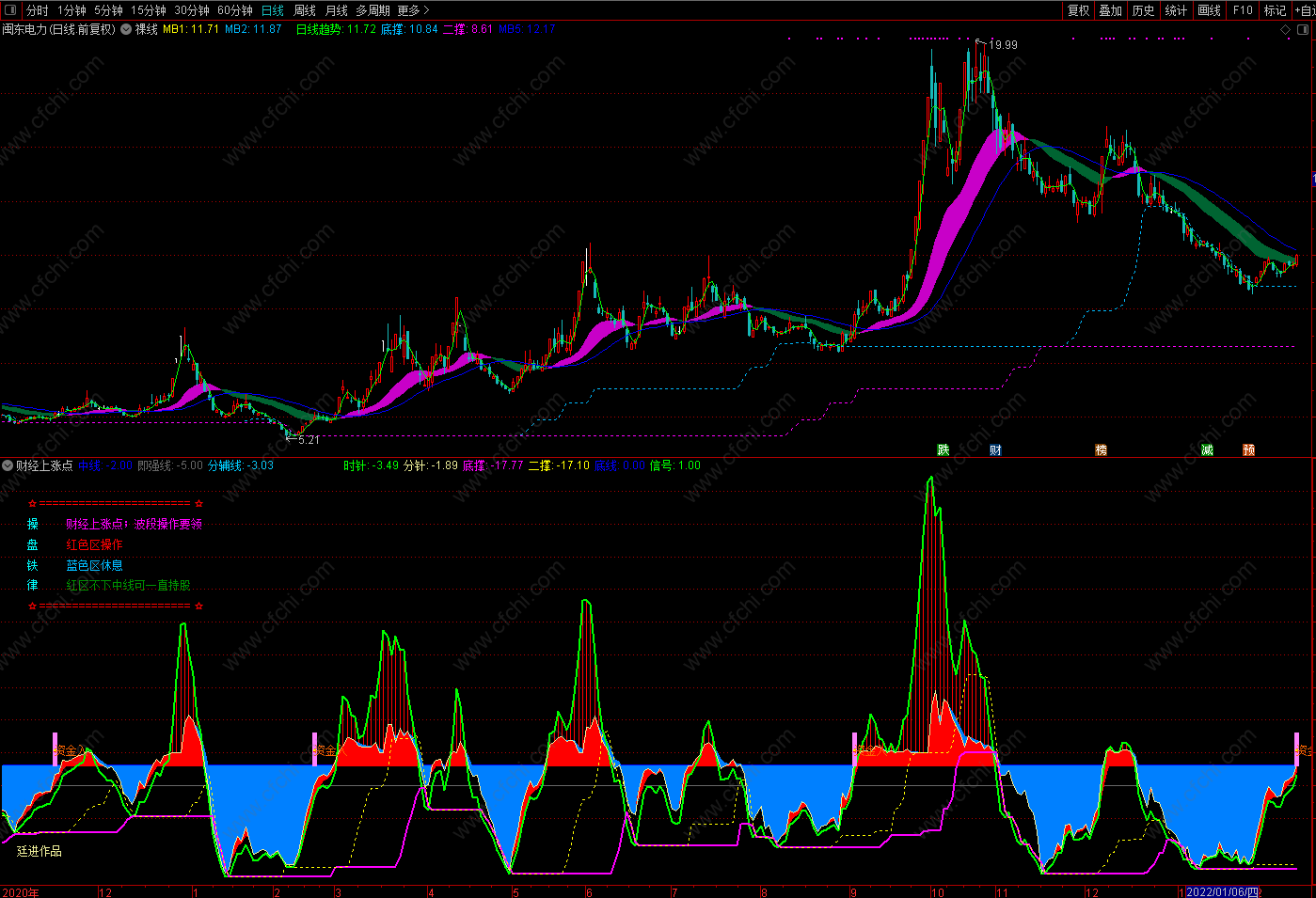
Task: Click the diamond icon at chart top-right
Action: coord(1286,30)
